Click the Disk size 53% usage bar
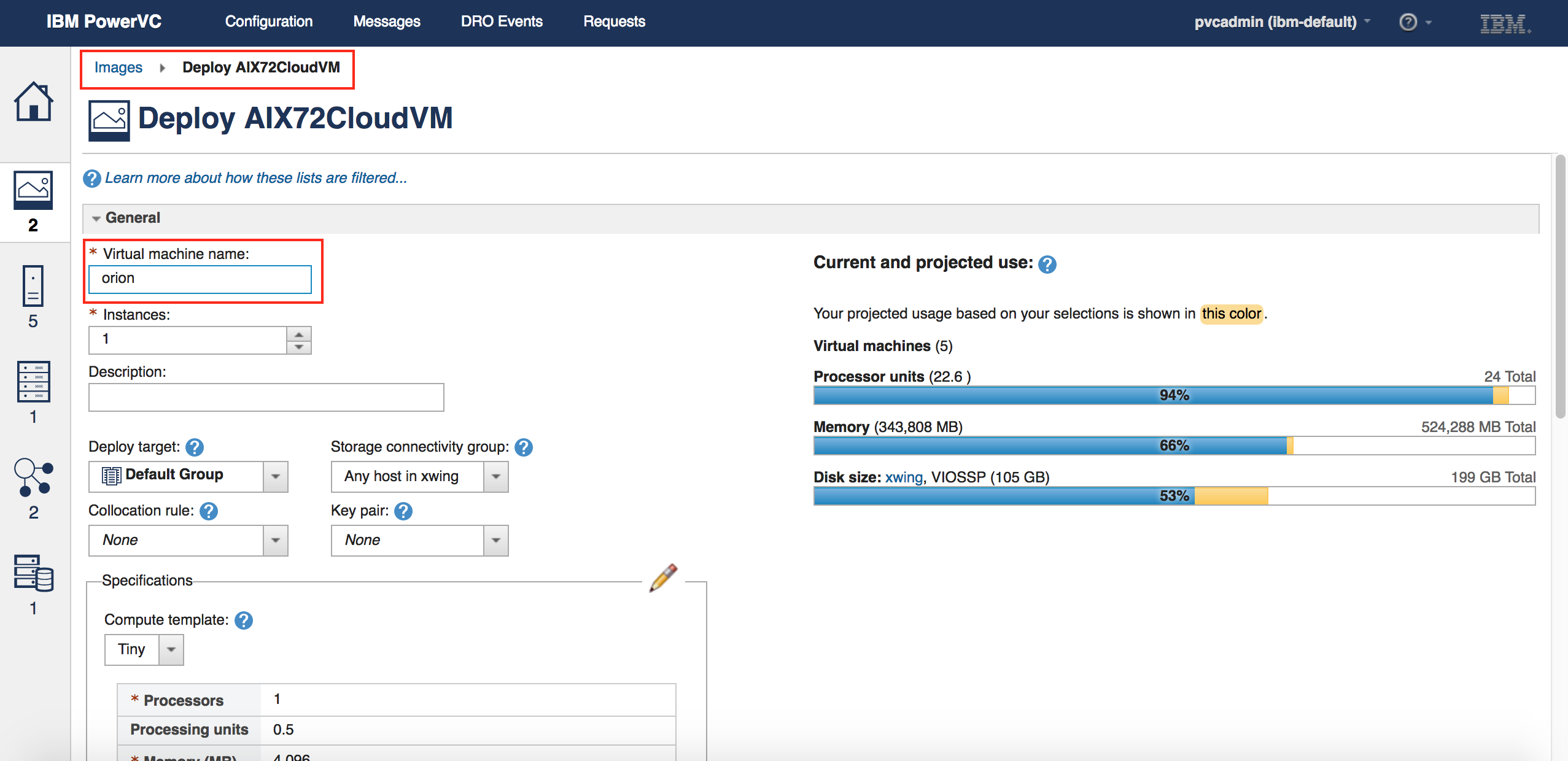This screenshot has width=1568, height=761. 1174,496
